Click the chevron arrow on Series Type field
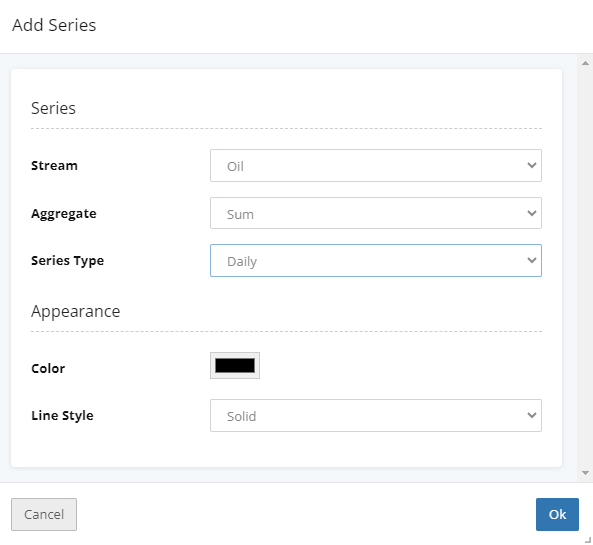This screenshot has height=545, width=593. pos(532,261)
